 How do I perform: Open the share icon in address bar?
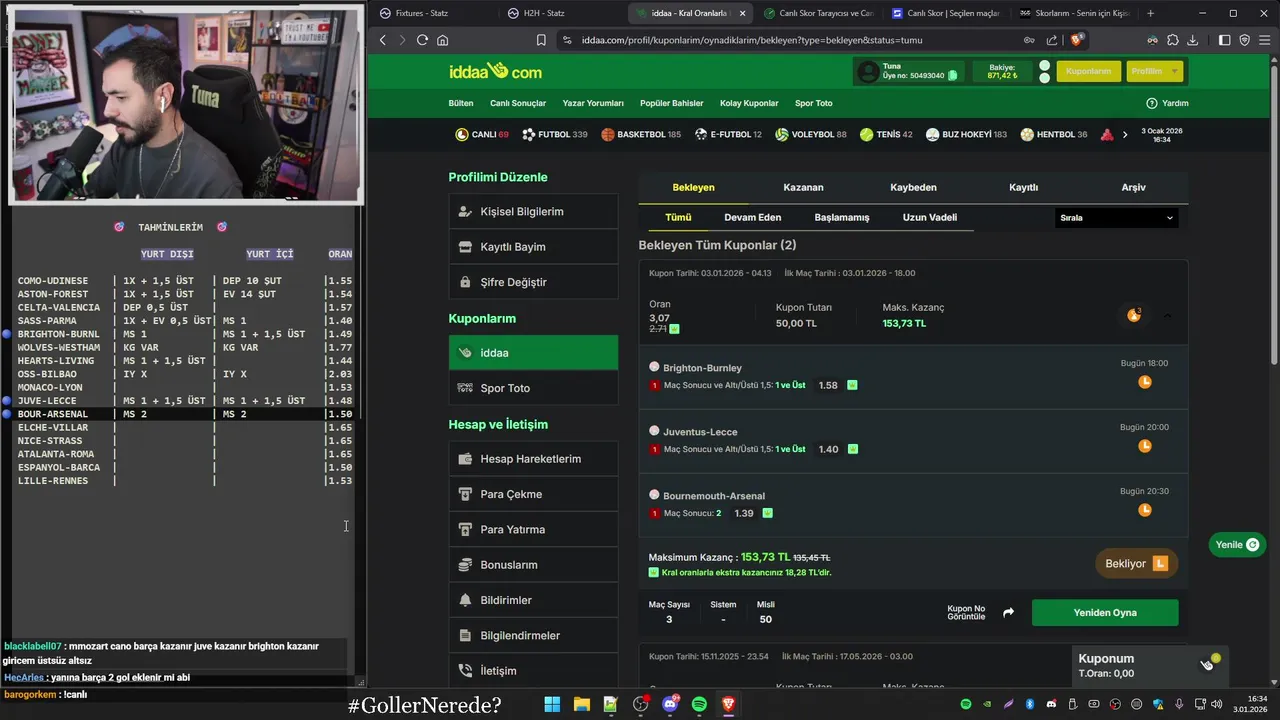coord(1052,40)
